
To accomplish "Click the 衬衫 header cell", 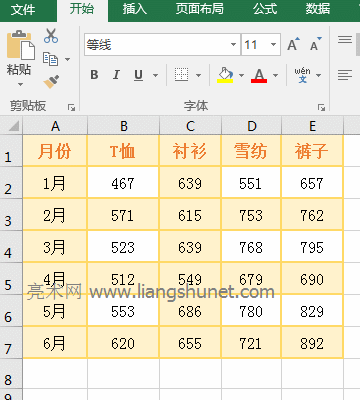I will (x=190, y=151).
